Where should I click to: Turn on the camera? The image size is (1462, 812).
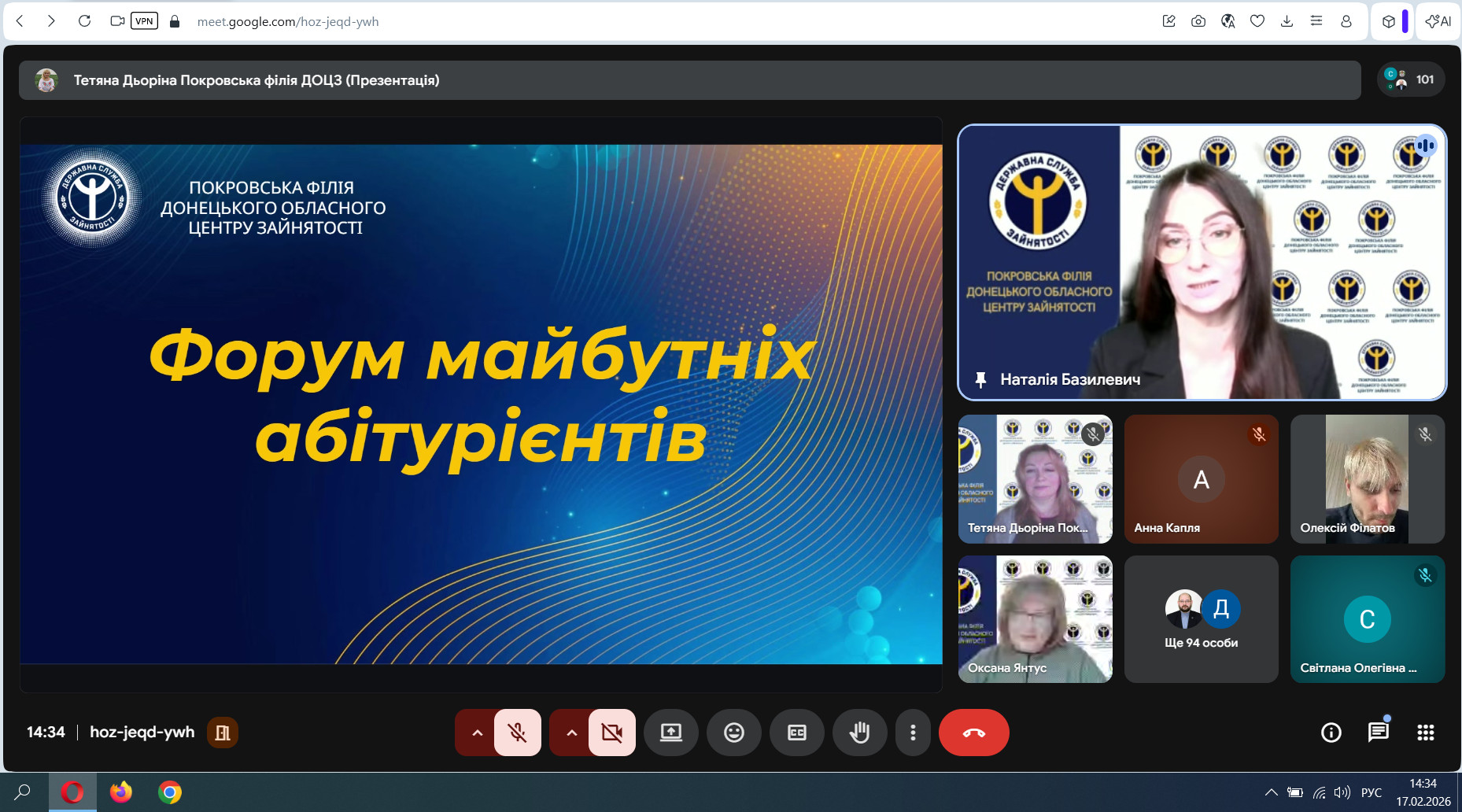click(x=611, y=733)
